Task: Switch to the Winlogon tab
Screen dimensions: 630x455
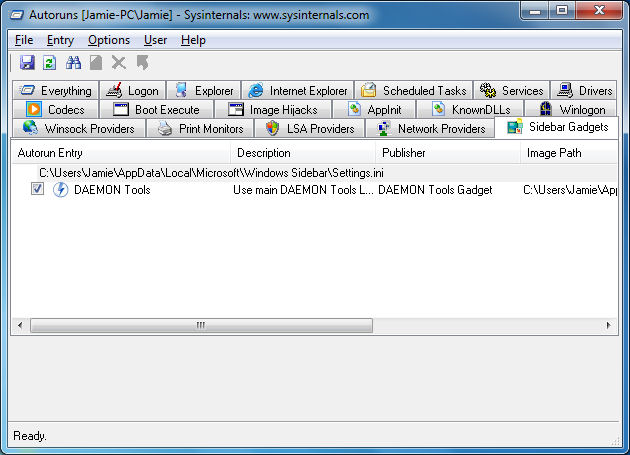Action: 571,109
